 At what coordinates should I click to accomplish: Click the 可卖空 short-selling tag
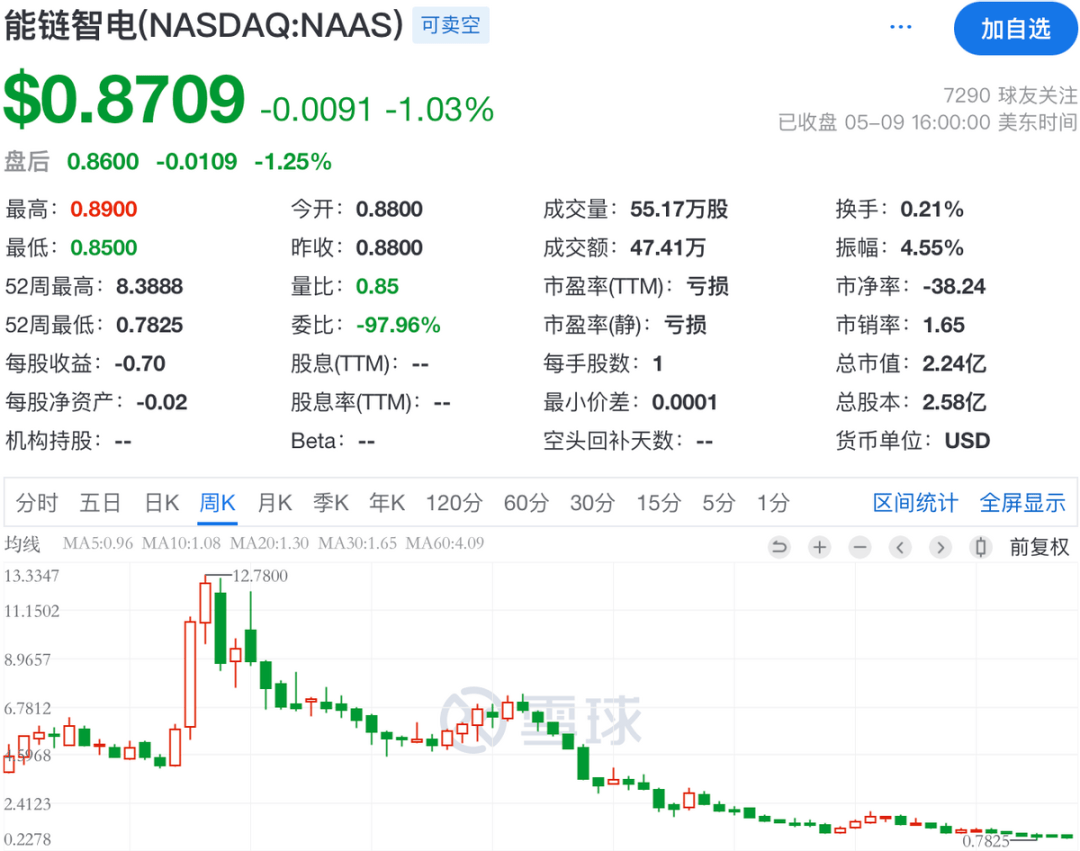[x=450, y=25]
